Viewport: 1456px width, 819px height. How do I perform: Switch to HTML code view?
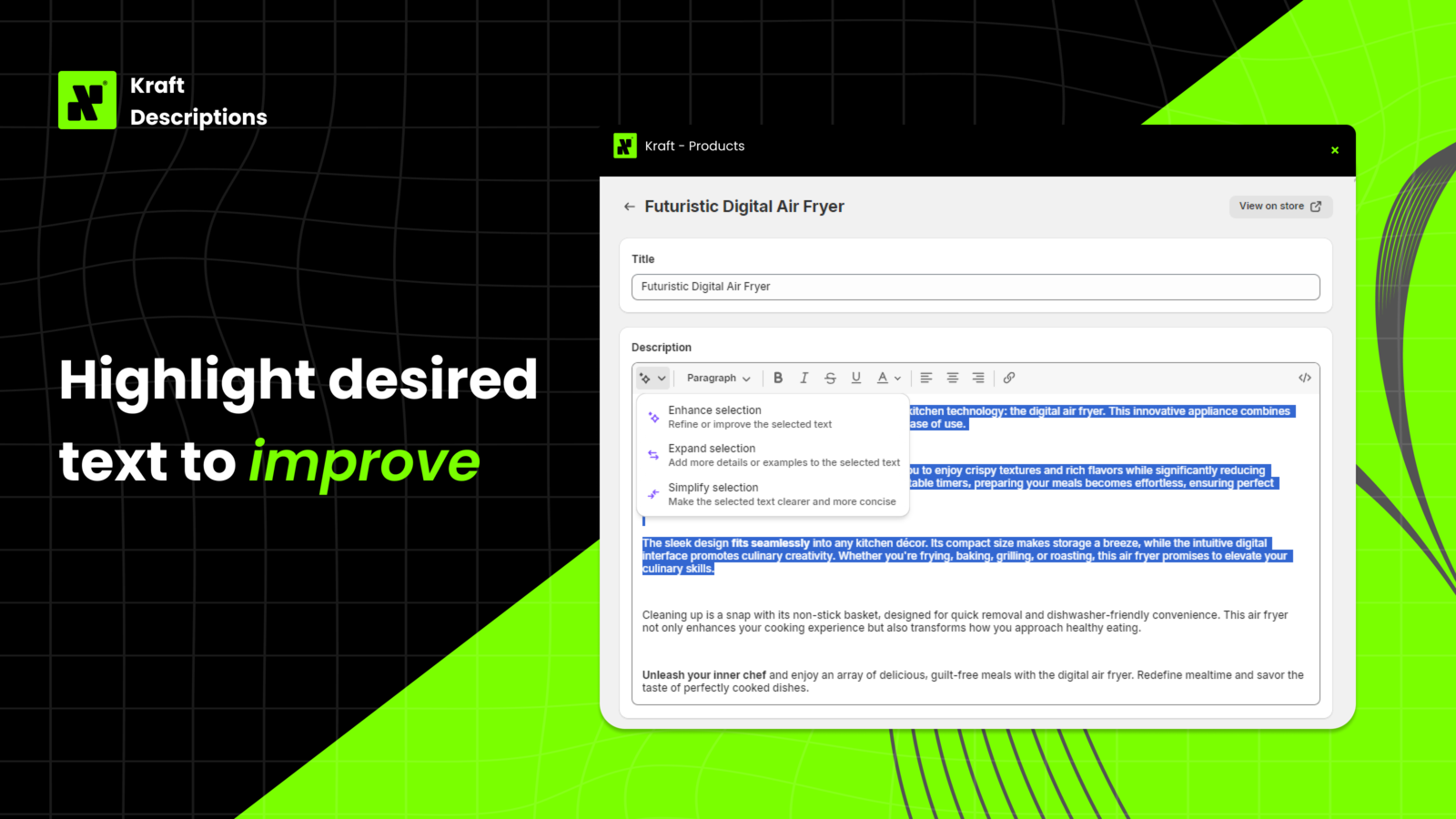(1305, 377)
